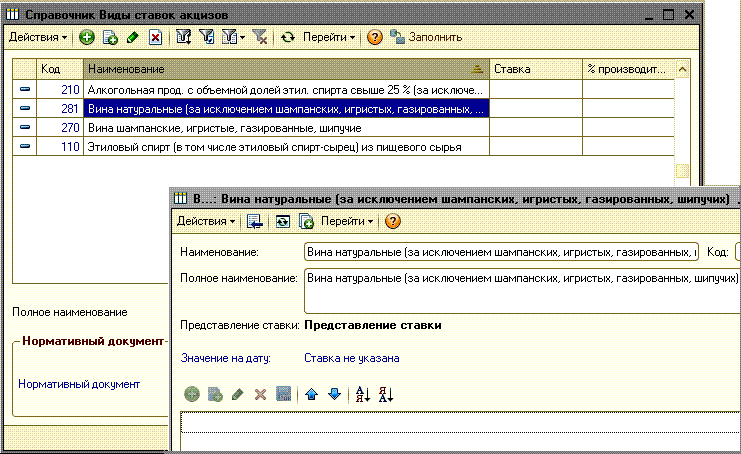Screen dimensions: 741x454
Task: Click the Наименование column header
Action: pos(286,69)
